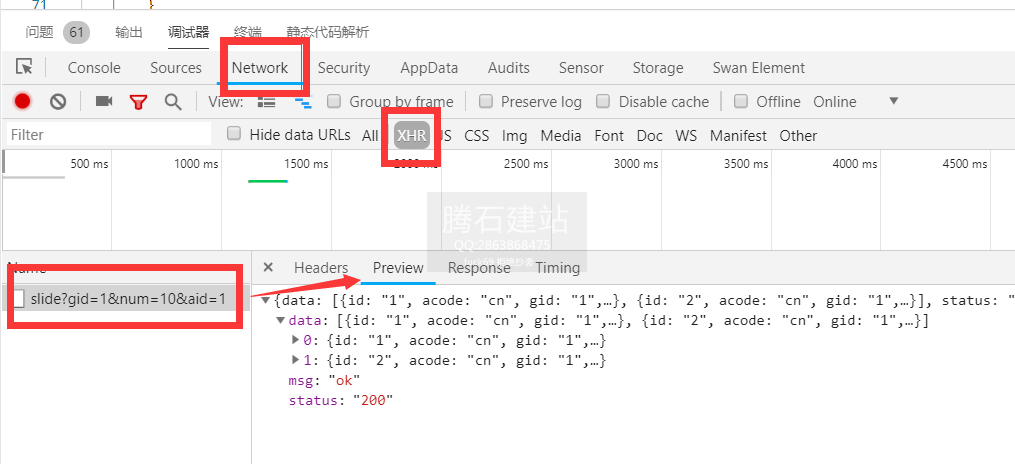Open the Response tab
Image resolution: width=1015 pixels, height=464 pixels.
click(x=479, y=267)
